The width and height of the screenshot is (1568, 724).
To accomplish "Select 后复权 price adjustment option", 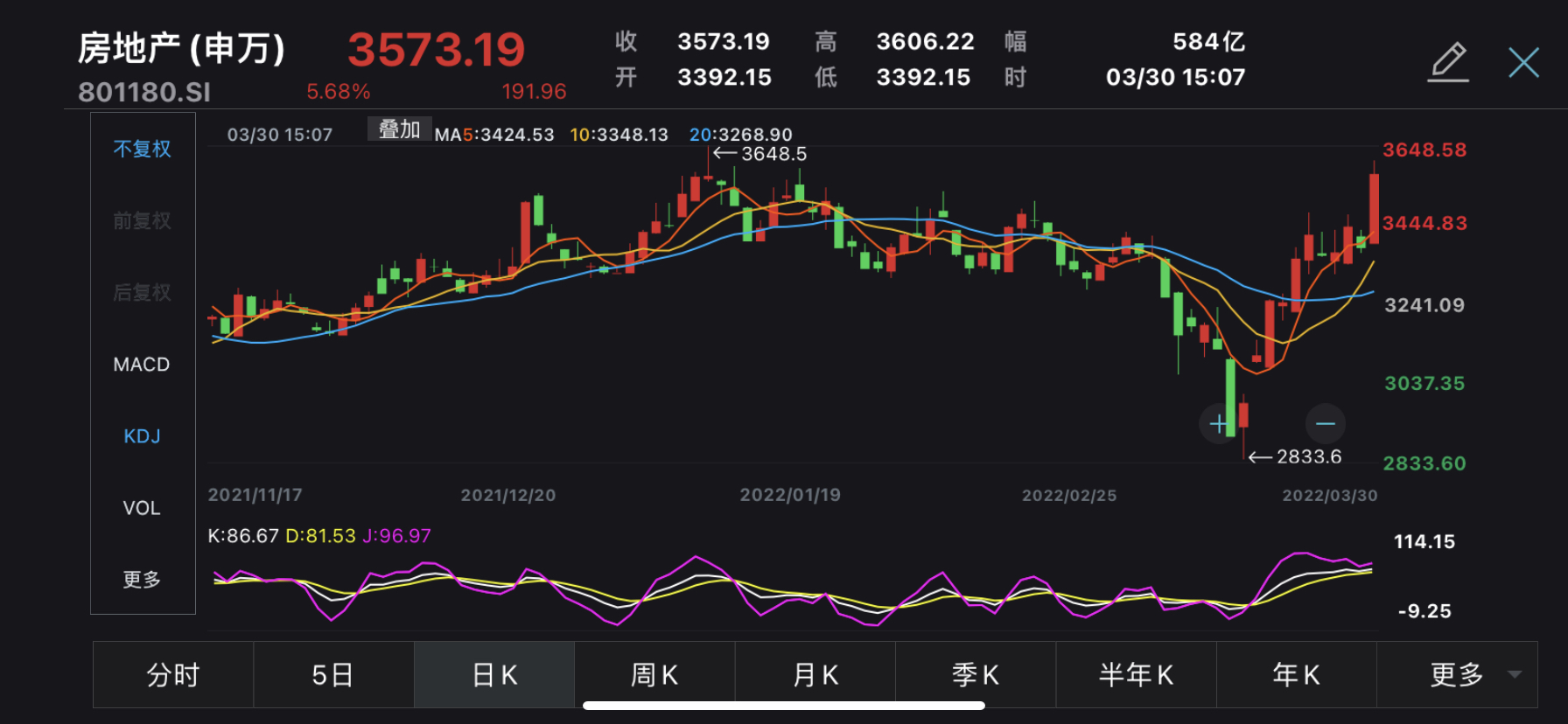I will (x=142, y=292).
